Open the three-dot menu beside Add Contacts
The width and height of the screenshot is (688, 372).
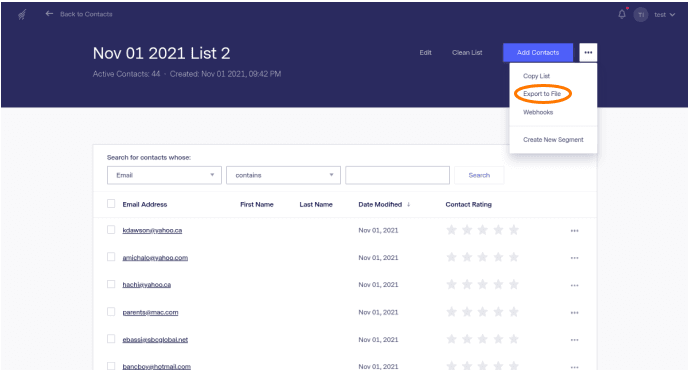pos(588,53)
